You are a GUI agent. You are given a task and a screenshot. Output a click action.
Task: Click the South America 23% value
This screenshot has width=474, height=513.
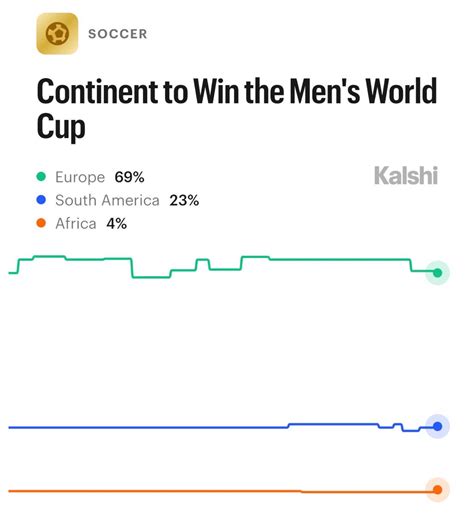coord(184,200)
